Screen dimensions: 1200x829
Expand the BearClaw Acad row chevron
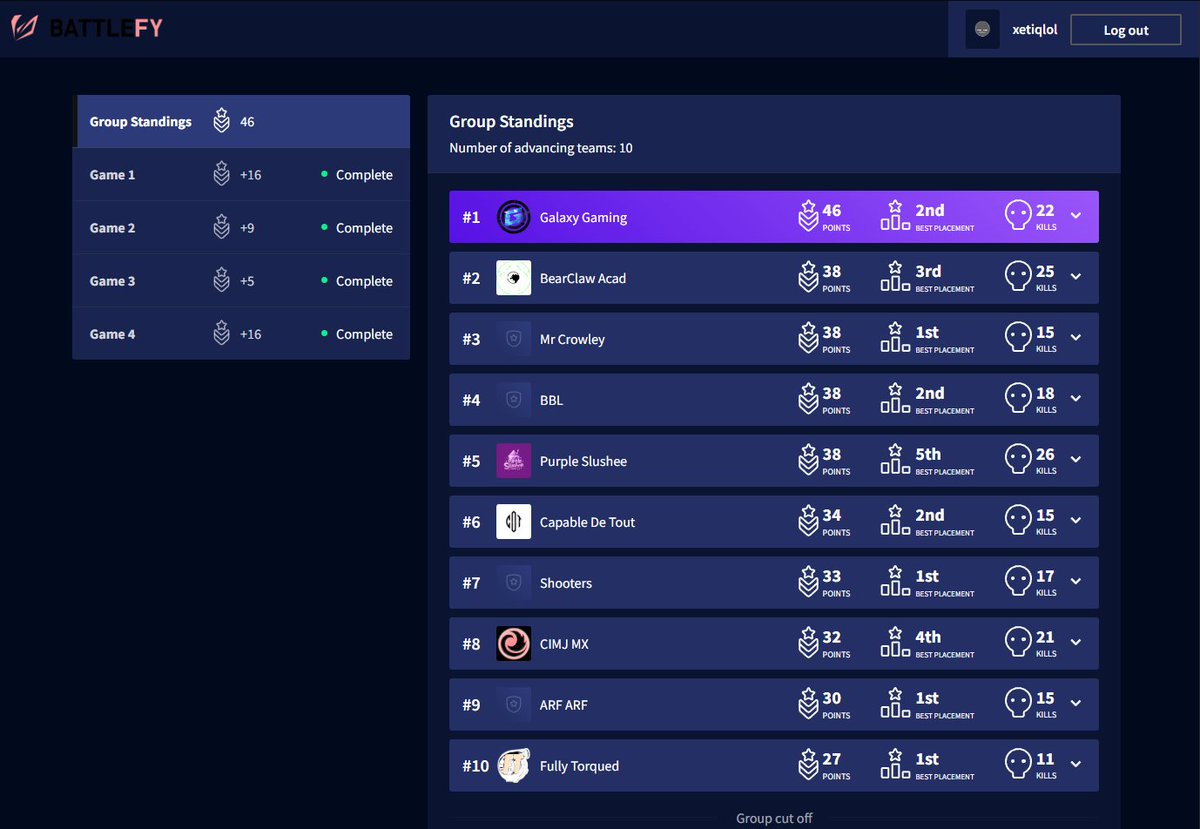point(1076,277)
